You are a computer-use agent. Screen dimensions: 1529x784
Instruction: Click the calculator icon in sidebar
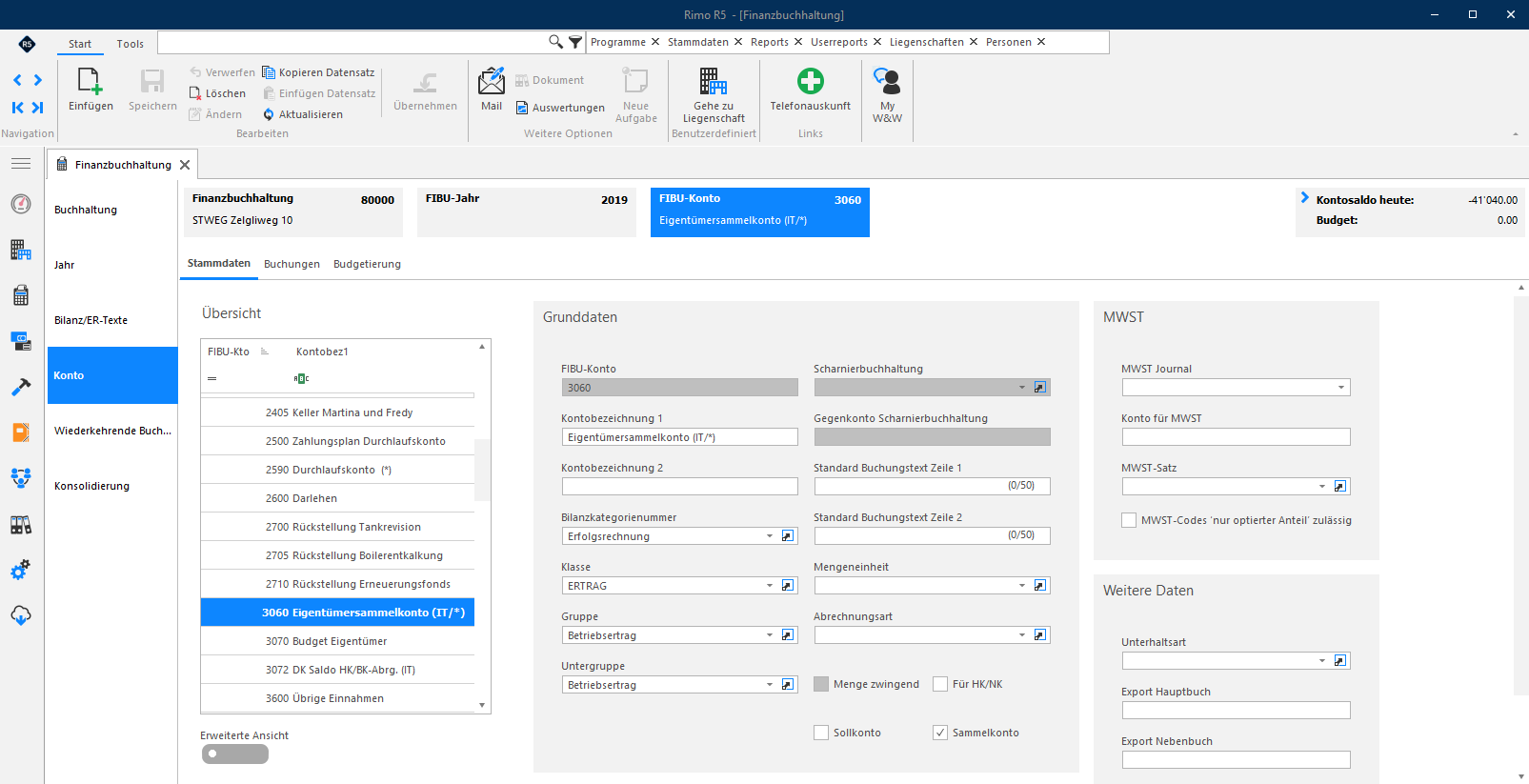(x=21, y=295)
